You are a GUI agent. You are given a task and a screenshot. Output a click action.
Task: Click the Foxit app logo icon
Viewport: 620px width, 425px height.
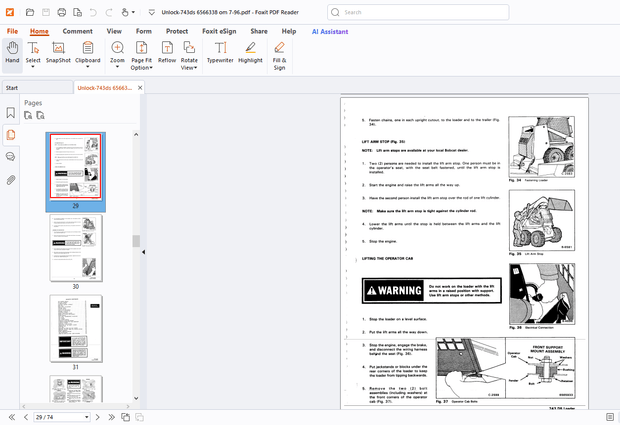point(10,12)
